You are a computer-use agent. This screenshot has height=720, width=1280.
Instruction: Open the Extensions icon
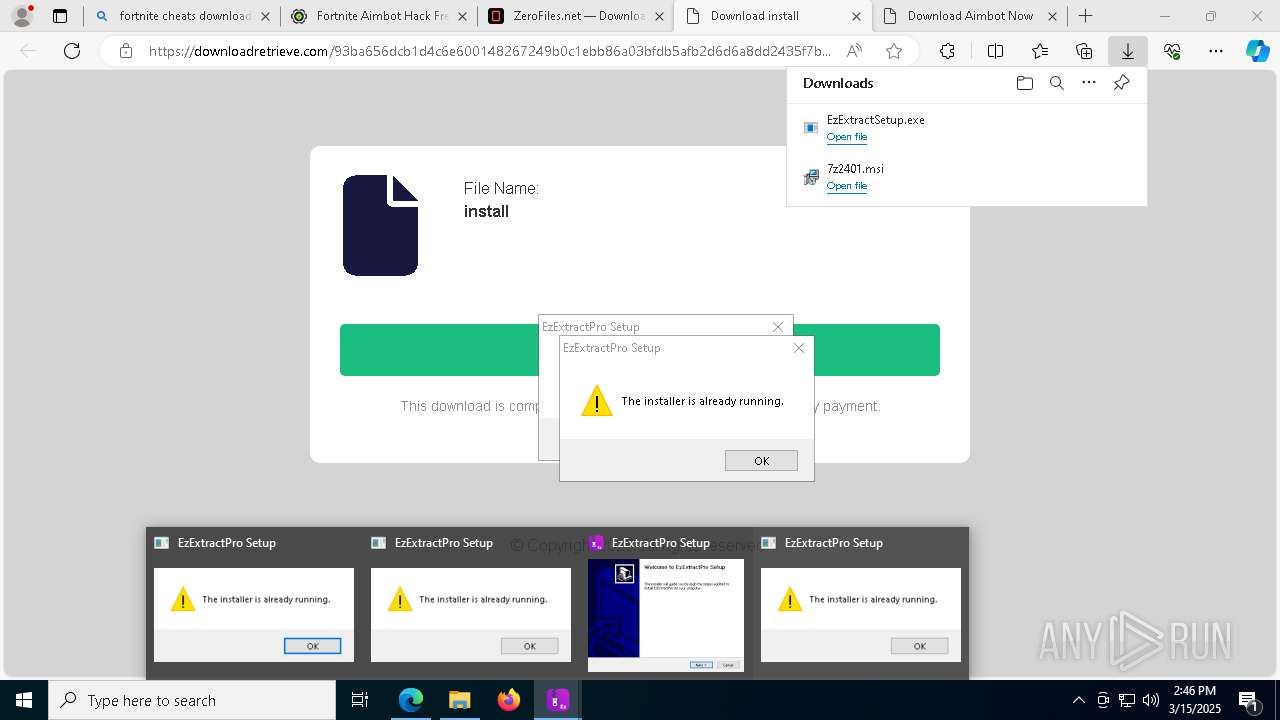click(x=947, y=51)
